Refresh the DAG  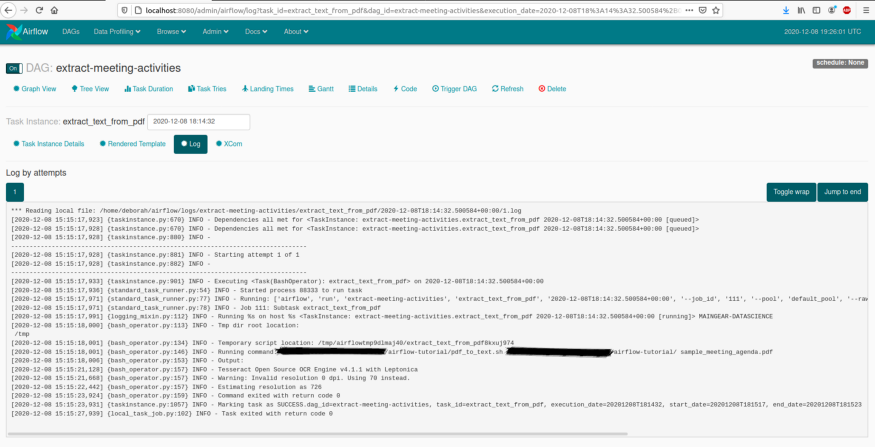[x=508, y=89]
